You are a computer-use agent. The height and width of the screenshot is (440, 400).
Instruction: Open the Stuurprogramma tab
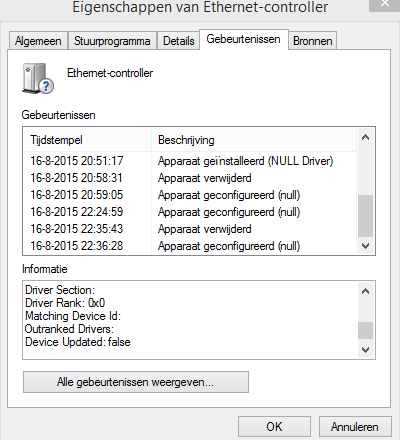tap(112, 41)
